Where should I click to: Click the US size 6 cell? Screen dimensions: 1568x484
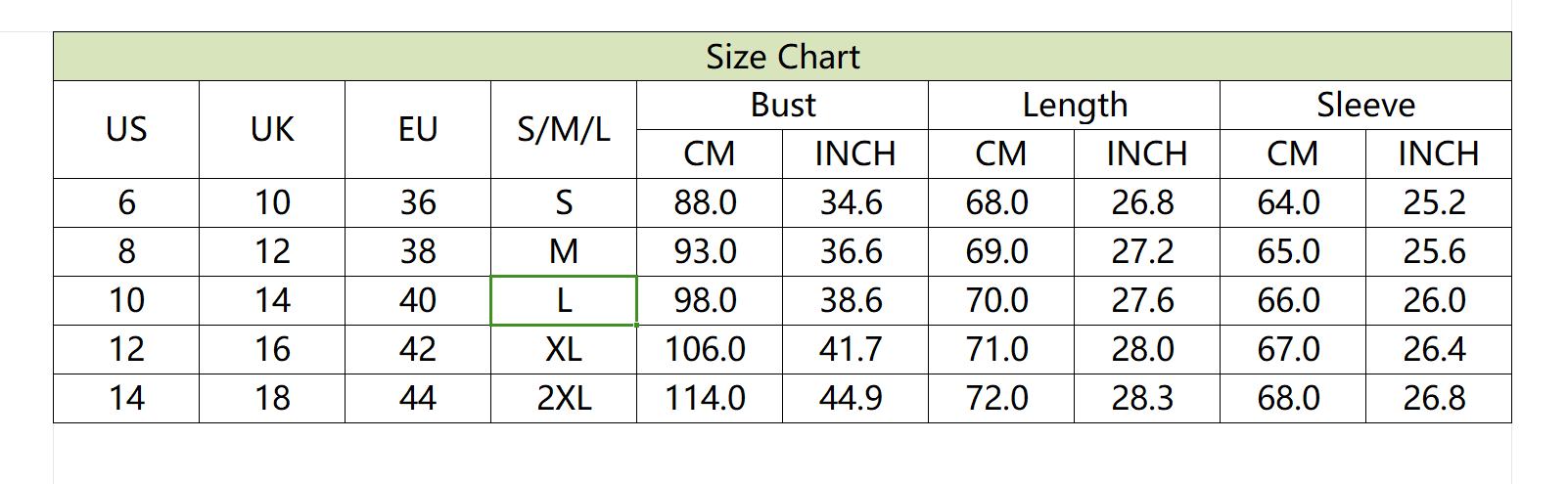point(126,202)
